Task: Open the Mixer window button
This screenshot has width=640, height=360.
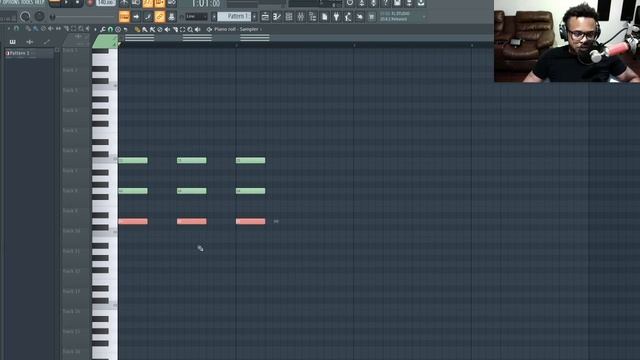Action: point(300,16)
